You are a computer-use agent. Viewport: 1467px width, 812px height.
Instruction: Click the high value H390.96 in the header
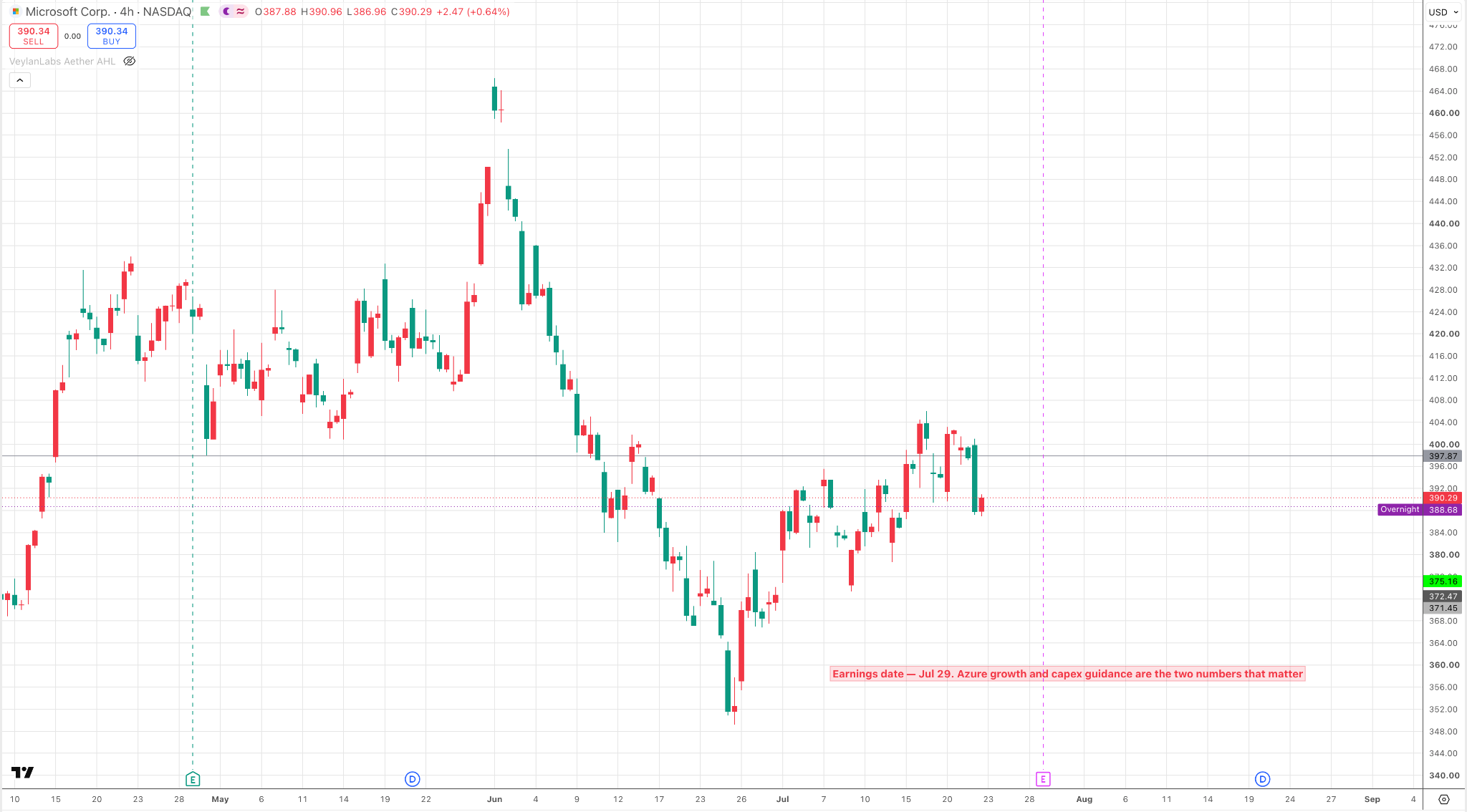tap(321, 11)
